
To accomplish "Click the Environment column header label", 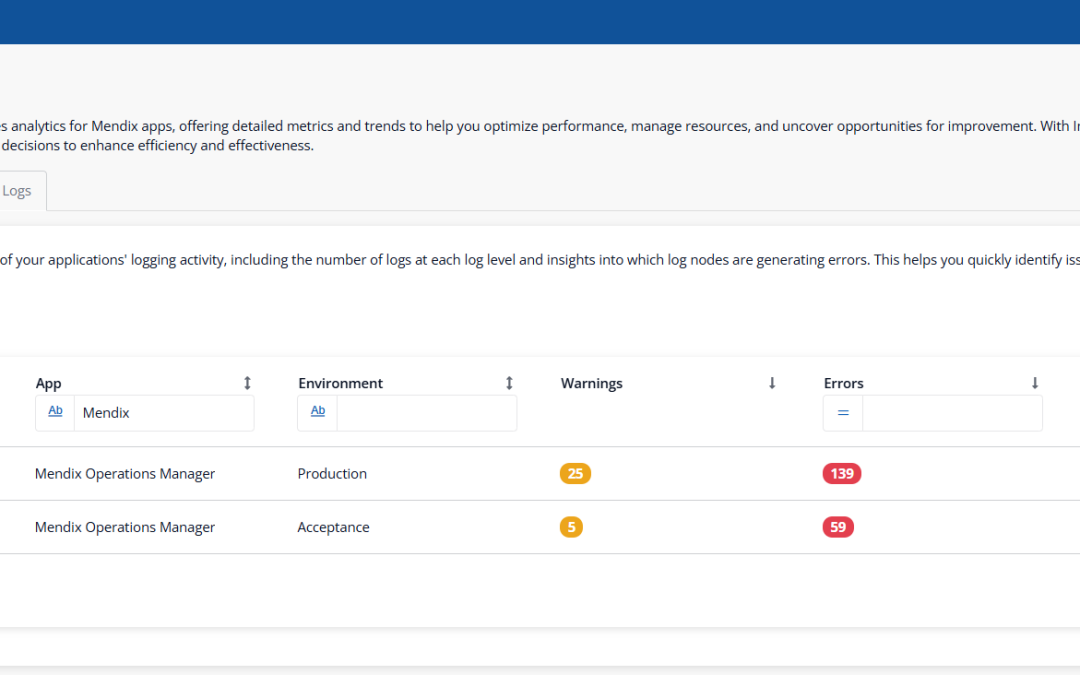I will (x=340, y=383).
